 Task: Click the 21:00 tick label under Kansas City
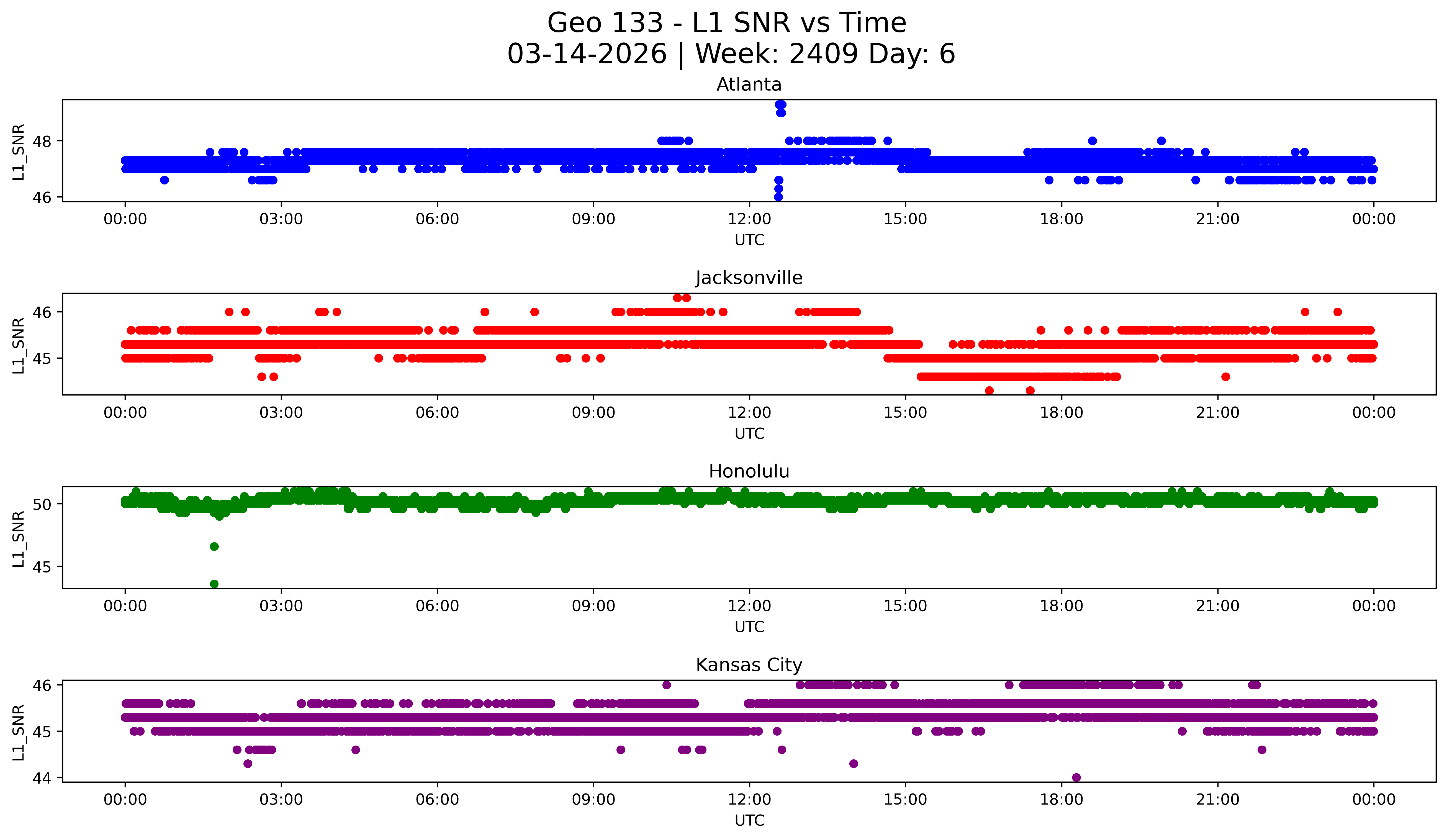coord(1217,800)
